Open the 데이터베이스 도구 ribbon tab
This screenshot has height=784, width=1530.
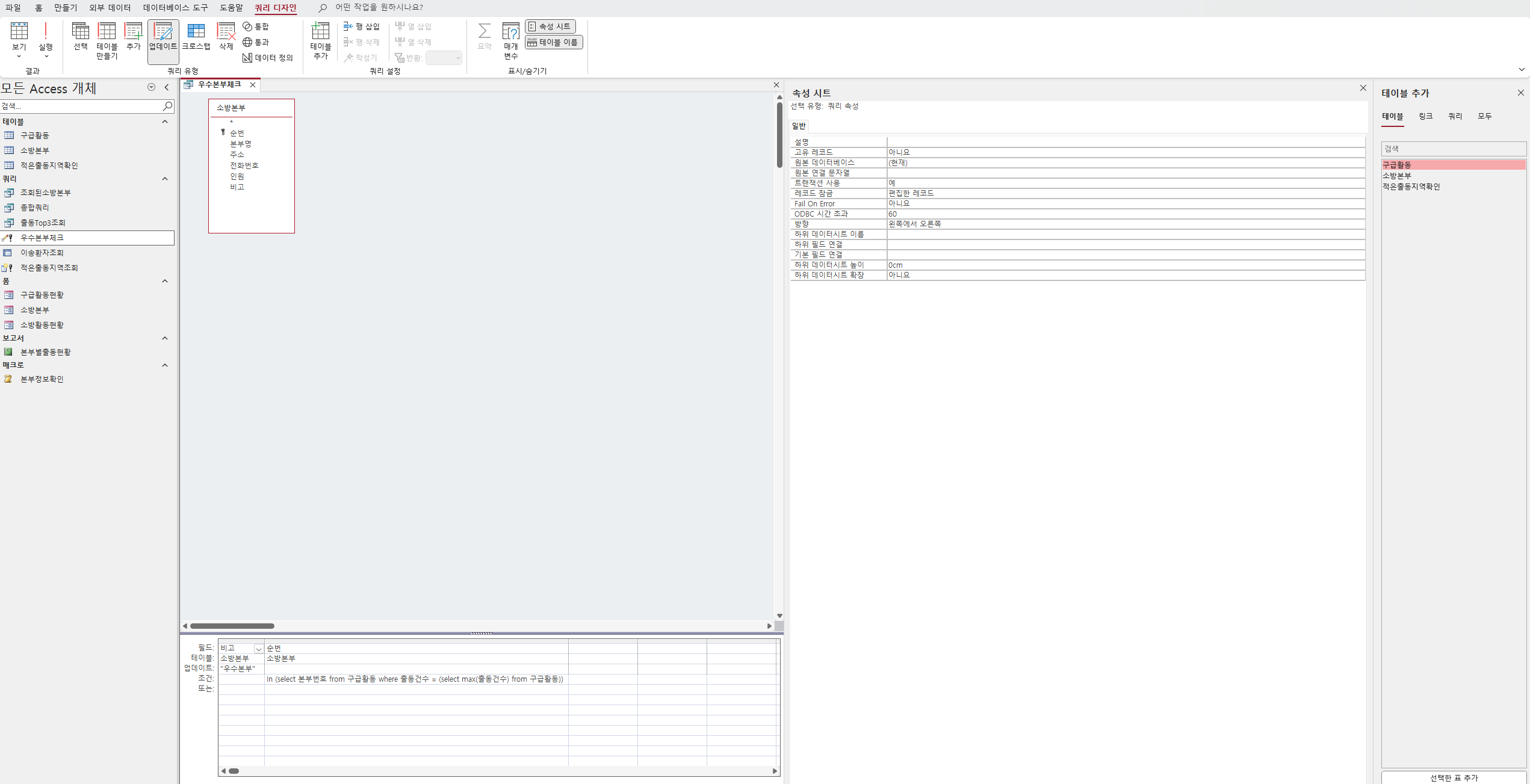click(175, 8)
